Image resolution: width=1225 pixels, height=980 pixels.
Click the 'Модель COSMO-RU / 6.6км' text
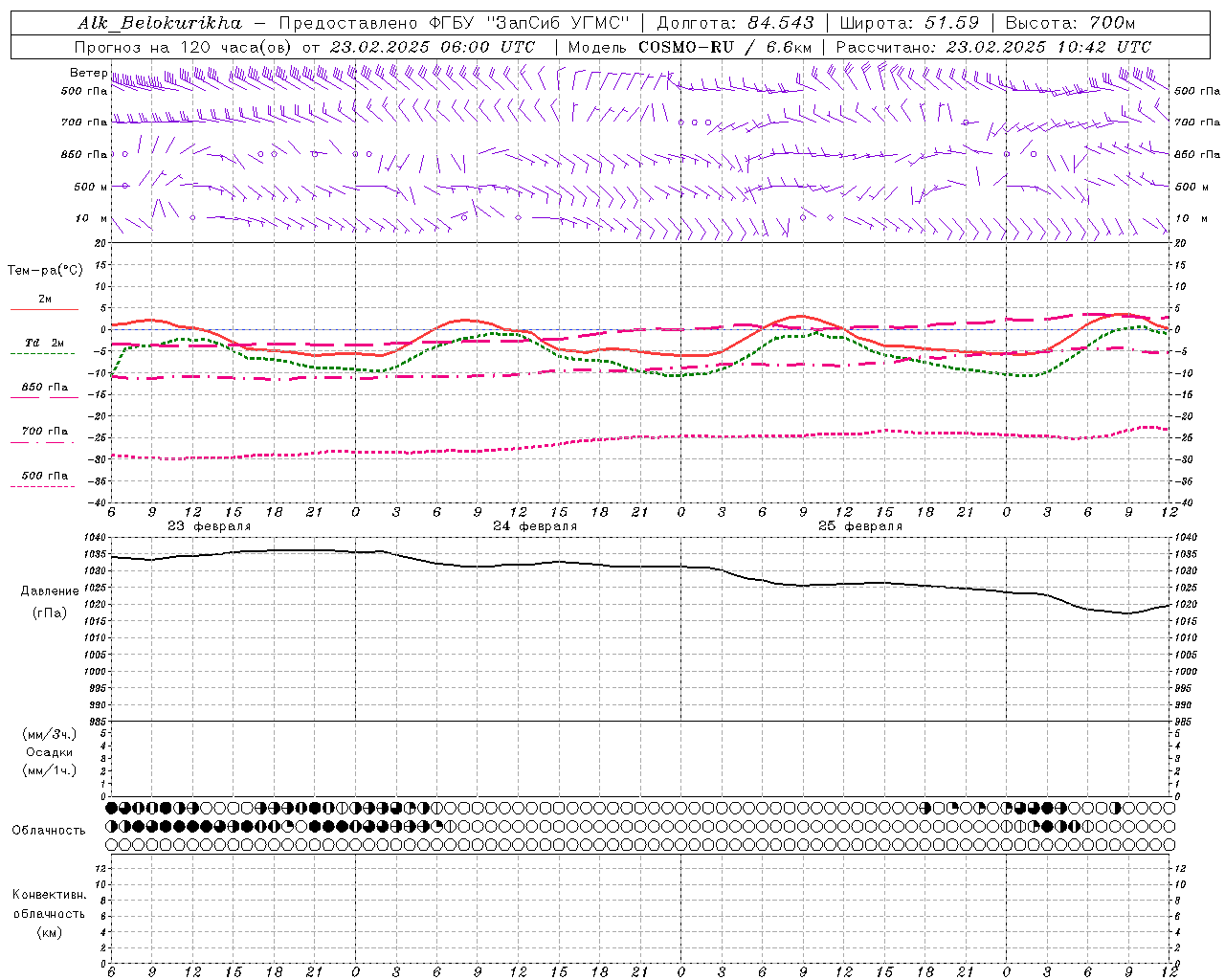[690, 47]
